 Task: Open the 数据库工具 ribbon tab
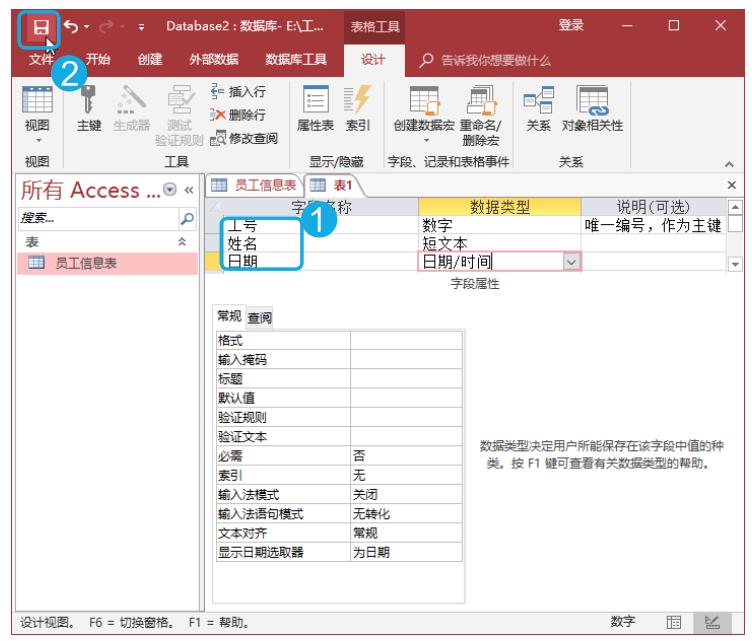(x=295, y=59)
